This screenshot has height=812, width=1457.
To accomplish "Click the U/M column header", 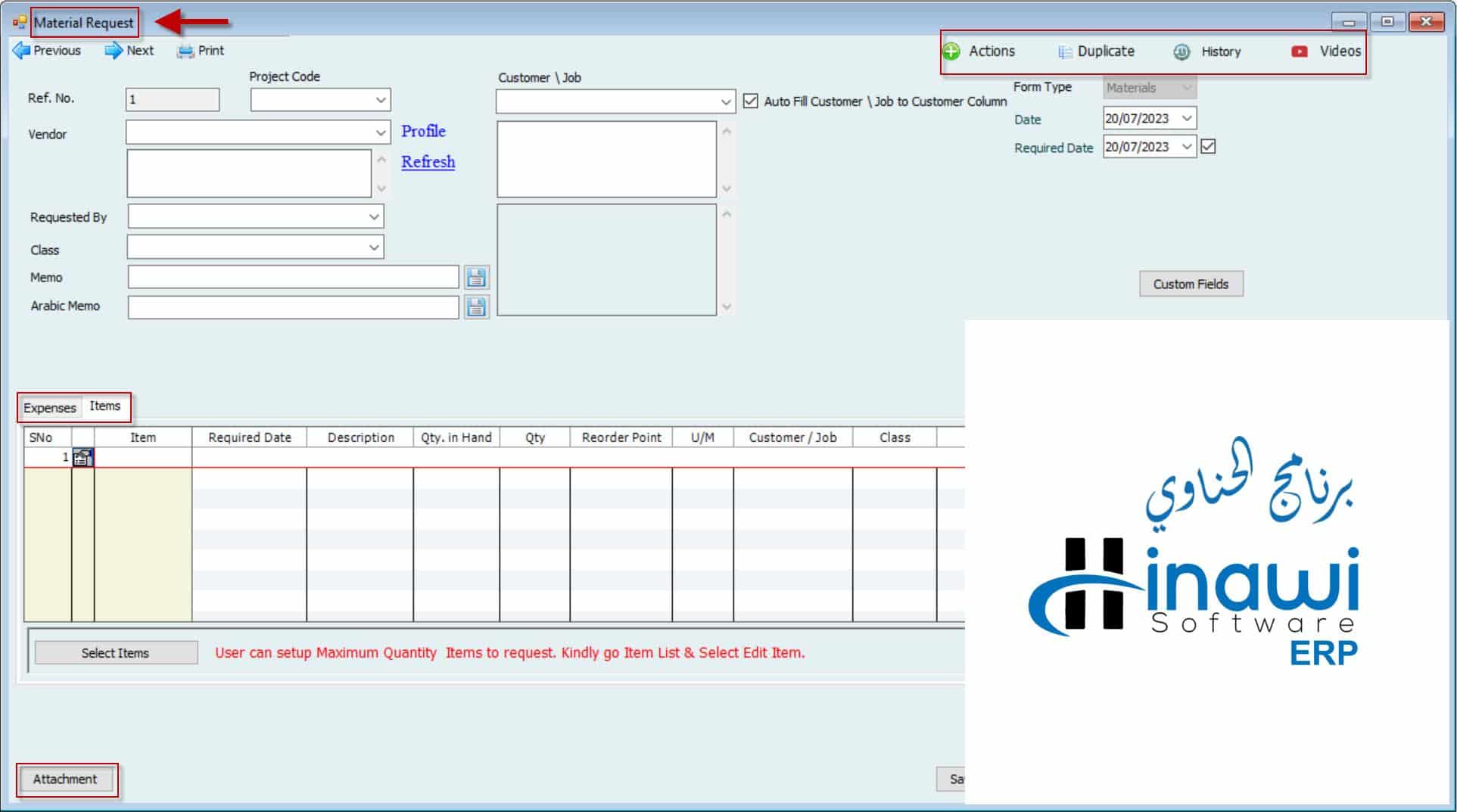I will coord(702,437).
